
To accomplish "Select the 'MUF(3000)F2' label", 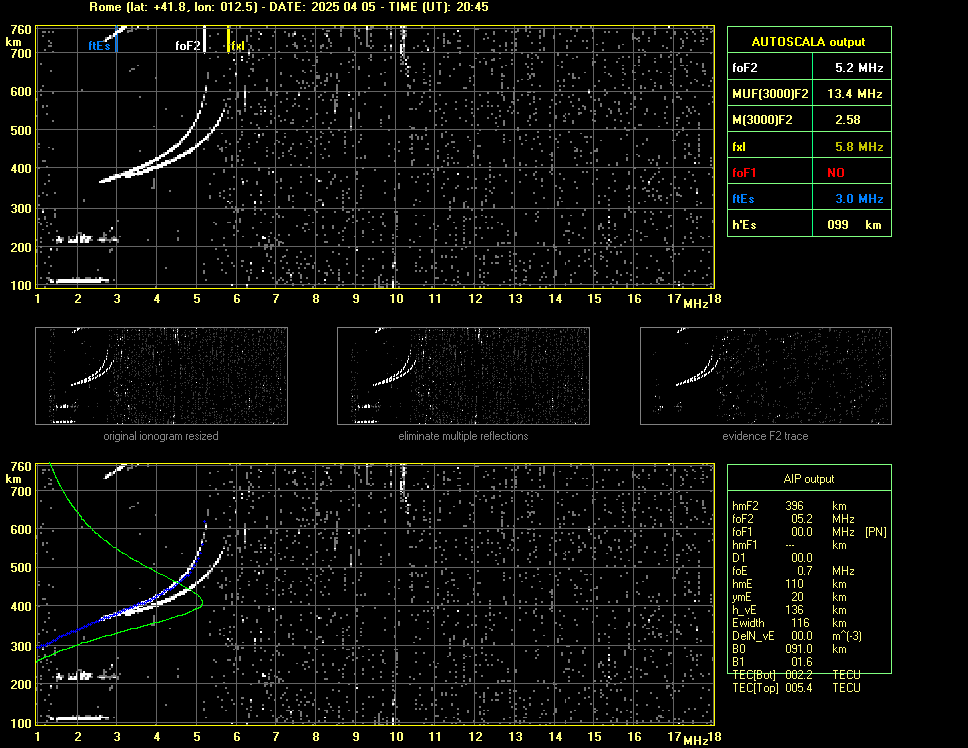I will coord(770,94).
